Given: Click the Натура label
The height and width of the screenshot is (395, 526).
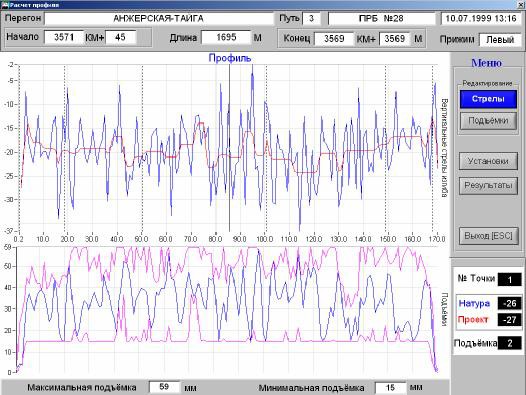Looking at the screenshot, I should coord(474,303).
